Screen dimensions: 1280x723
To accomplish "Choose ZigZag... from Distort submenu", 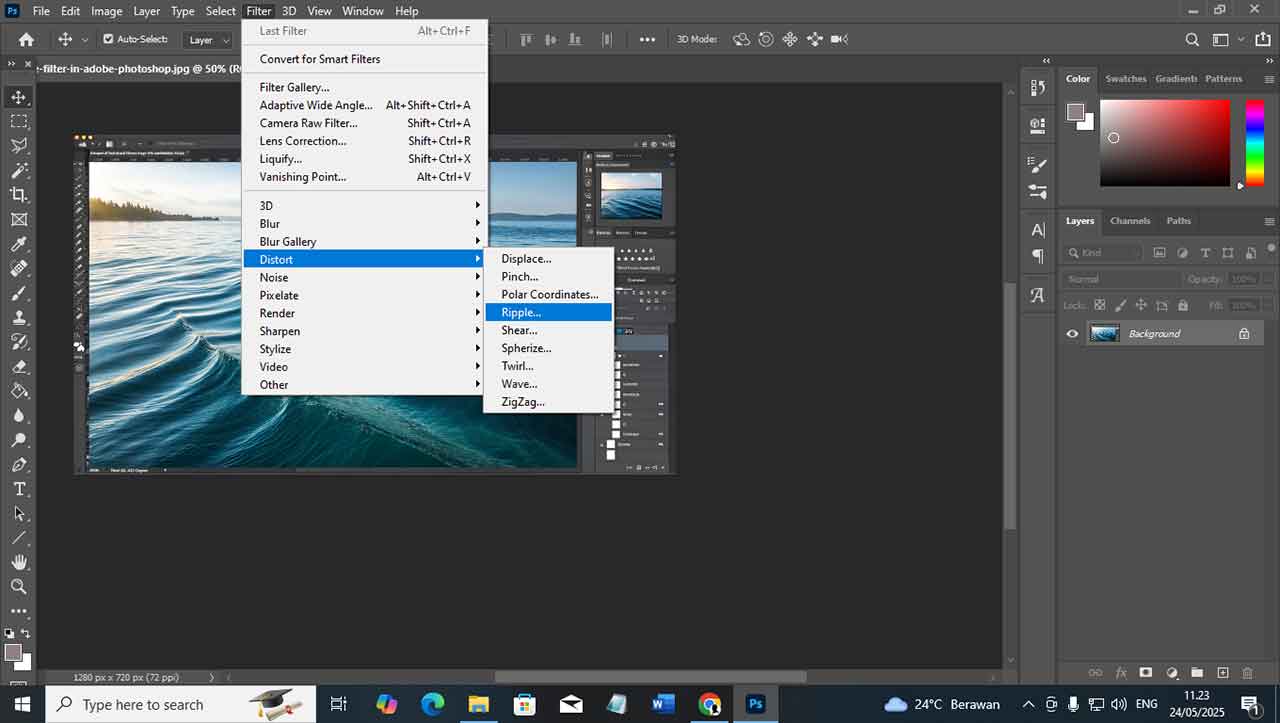I will pos(548,402).
